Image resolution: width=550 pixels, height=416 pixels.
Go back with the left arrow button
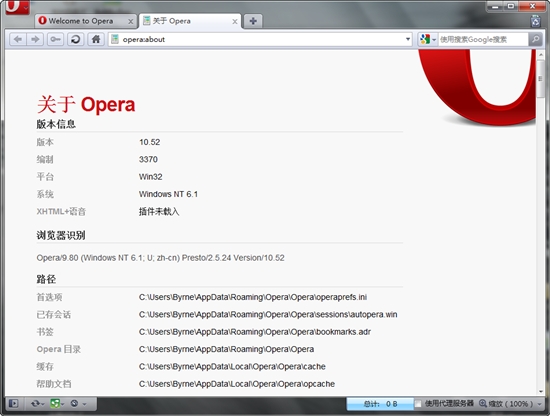[18, 39]
